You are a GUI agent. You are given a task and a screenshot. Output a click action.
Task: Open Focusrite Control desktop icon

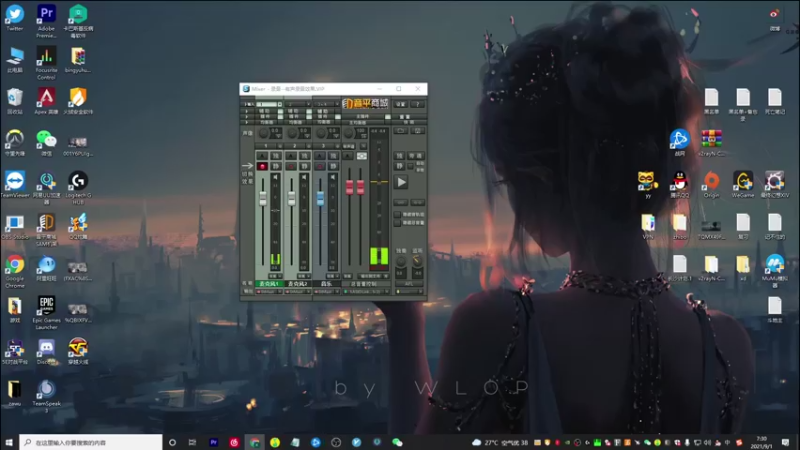tap(46, 63)
